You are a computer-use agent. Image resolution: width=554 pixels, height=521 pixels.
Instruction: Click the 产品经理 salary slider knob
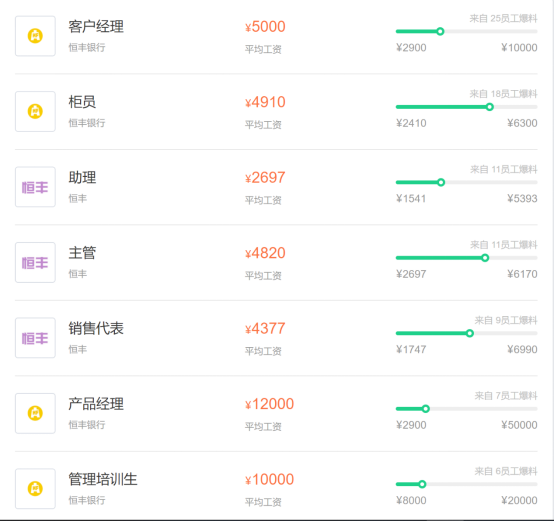coord(426,409)
